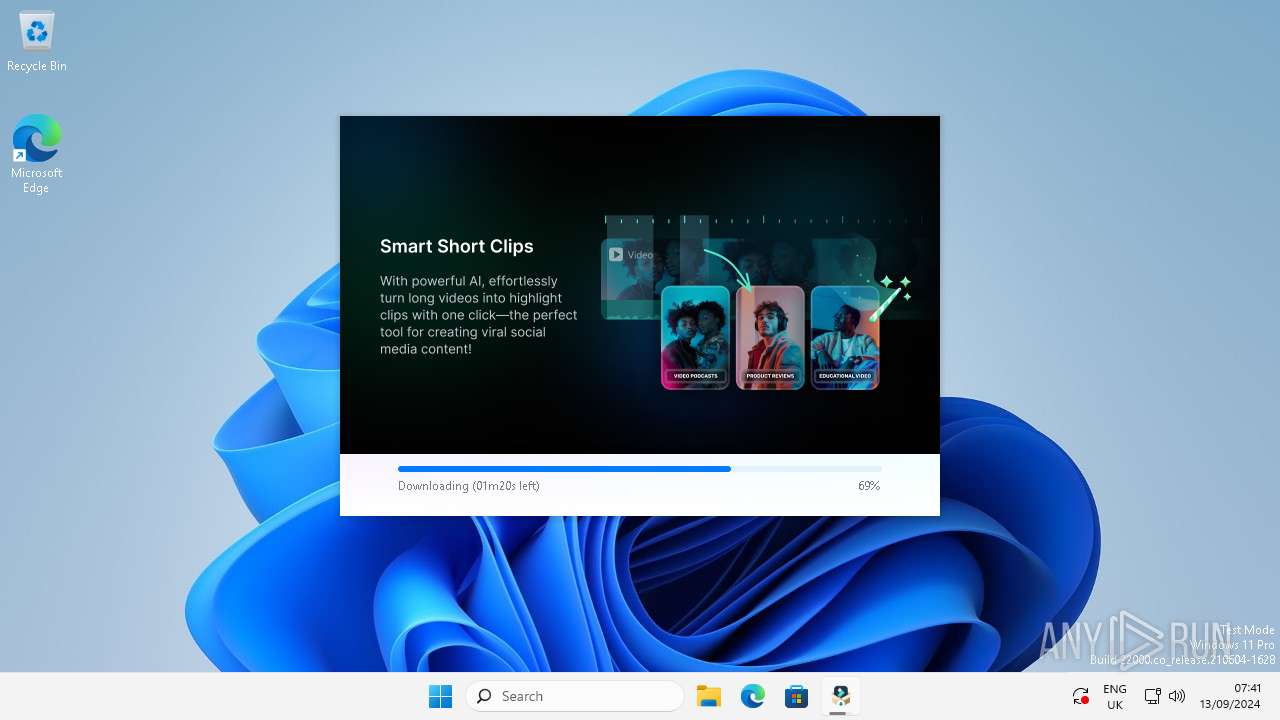
Task: Open the Windows Start menu
Action: click(440, 696)
